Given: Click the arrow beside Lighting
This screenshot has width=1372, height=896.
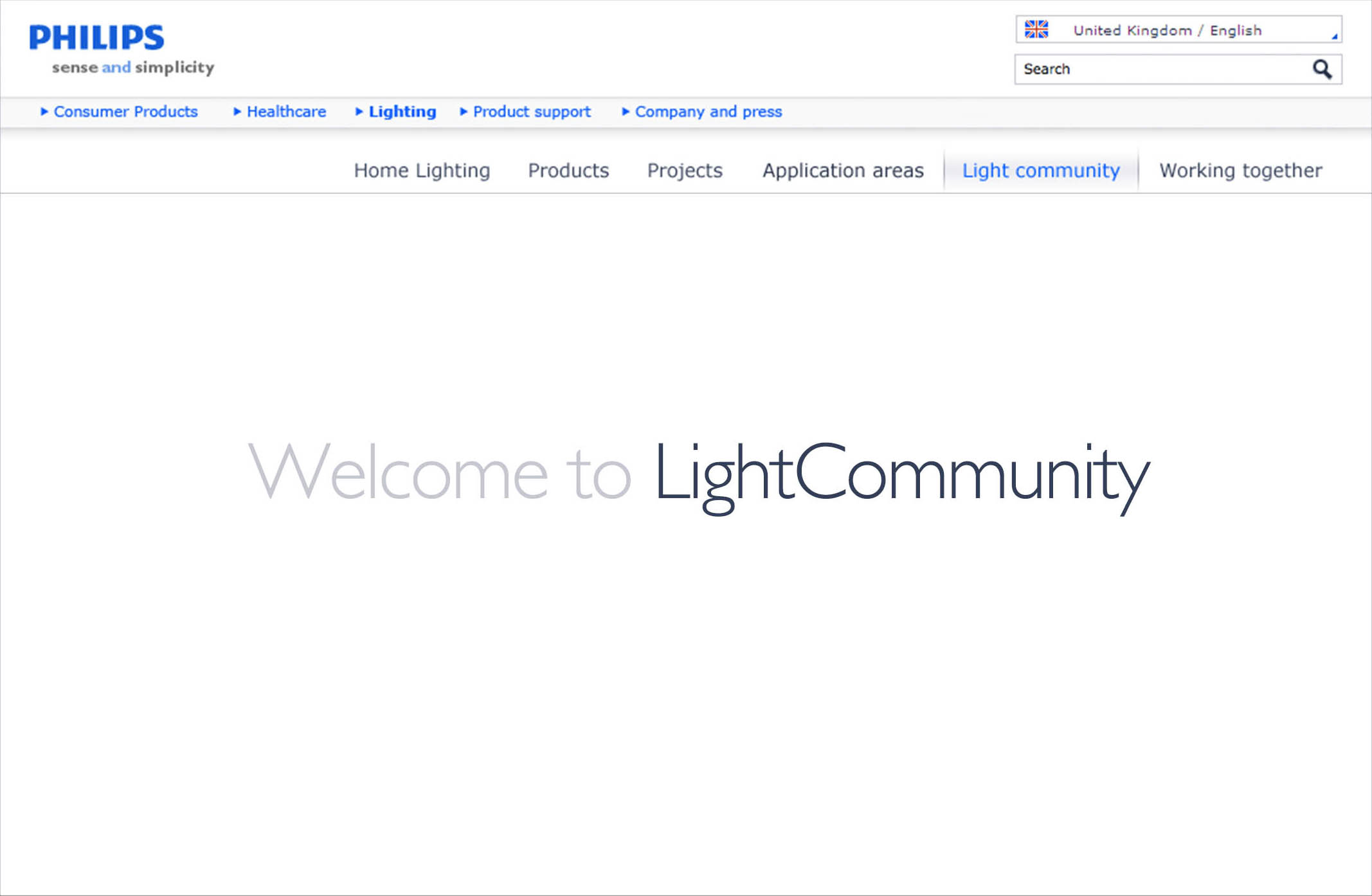Looking at the screenshot, I should (359, 111).
